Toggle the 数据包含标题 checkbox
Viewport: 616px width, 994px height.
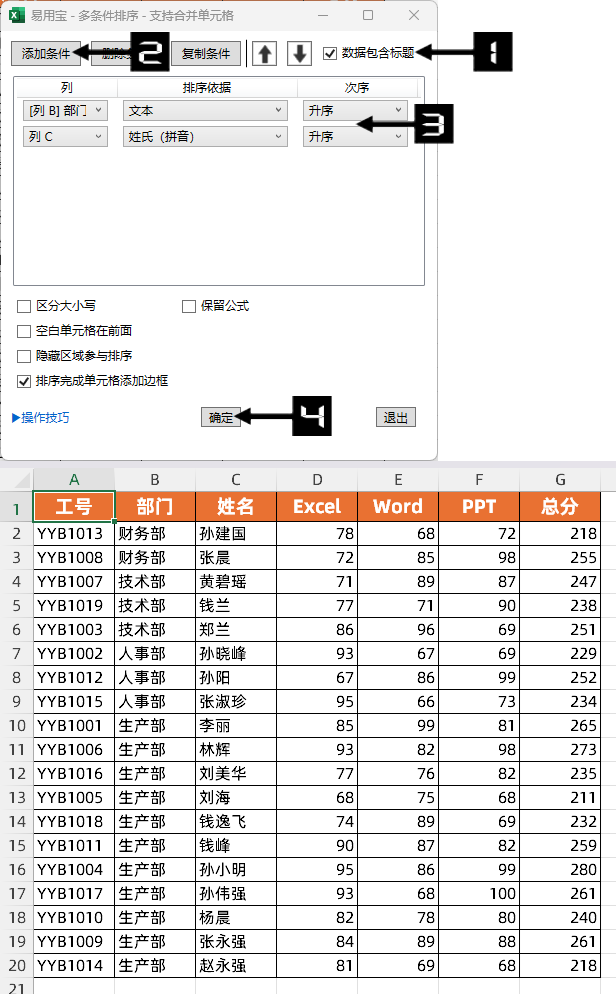[331, 53]
